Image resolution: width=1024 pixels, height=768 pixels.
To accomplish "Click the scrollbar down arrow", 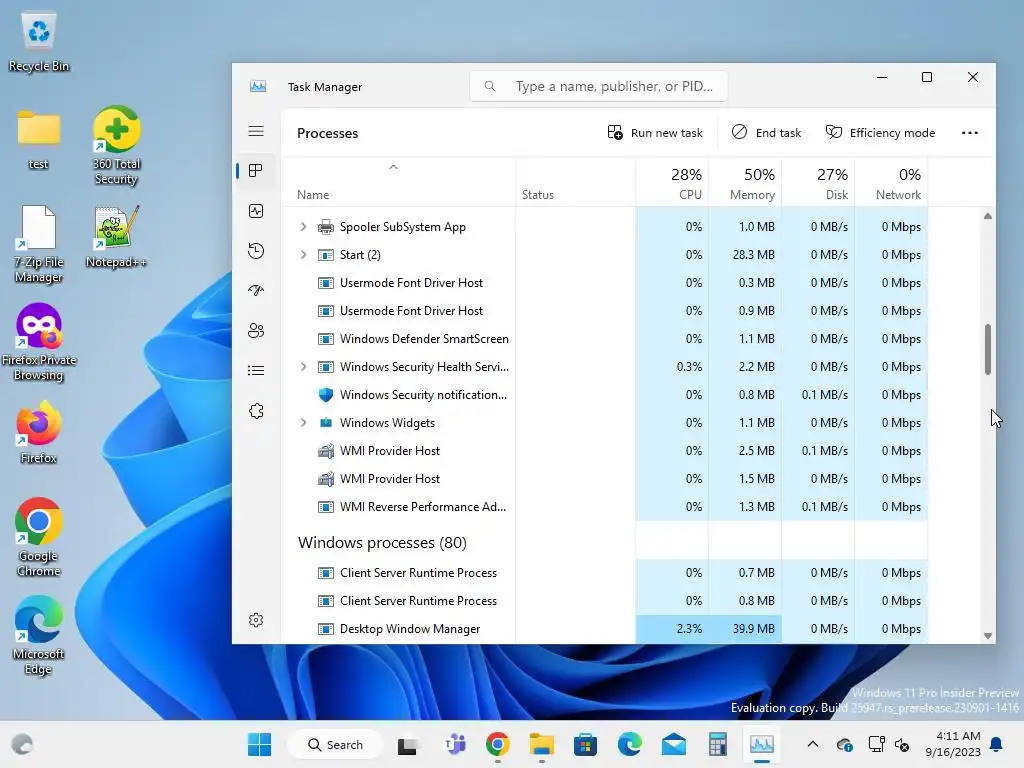I will click(987, 635).
